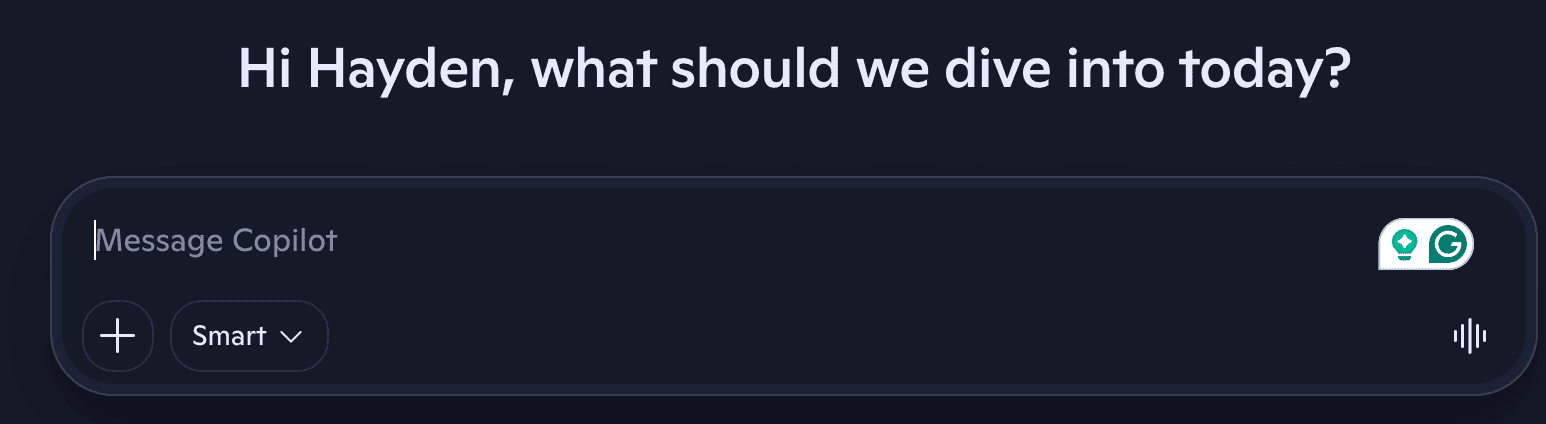The width and height of the screenshot is (1546, 424).
Task: Click blank space between Smart and waveform icon
Action: (x=890, y=336)
